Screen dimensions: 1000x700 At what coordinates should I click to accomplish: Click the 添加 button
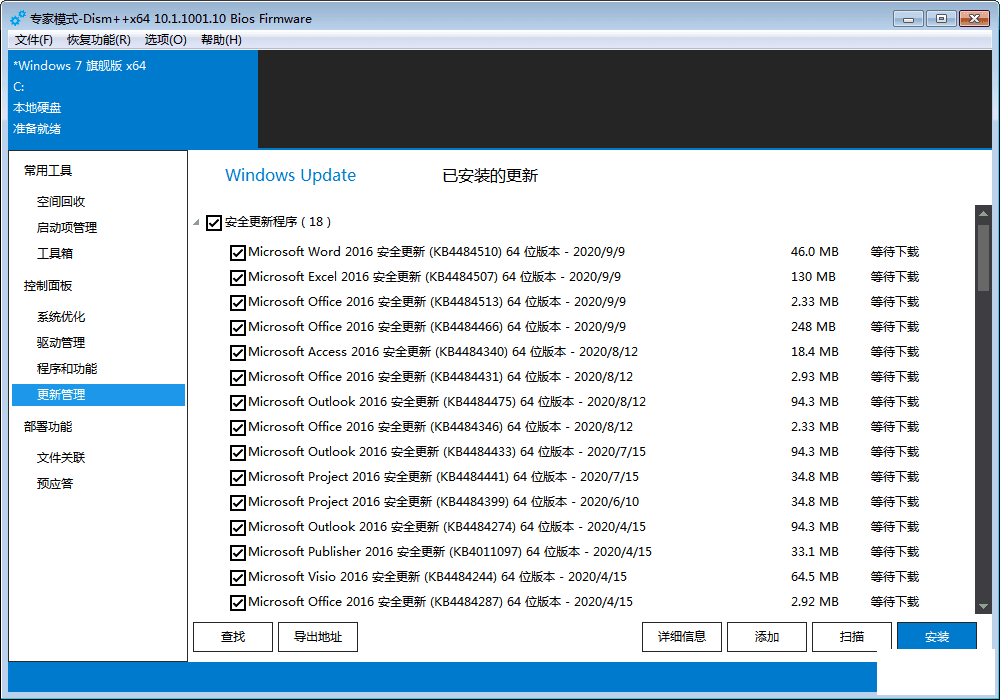pos(767,637)
